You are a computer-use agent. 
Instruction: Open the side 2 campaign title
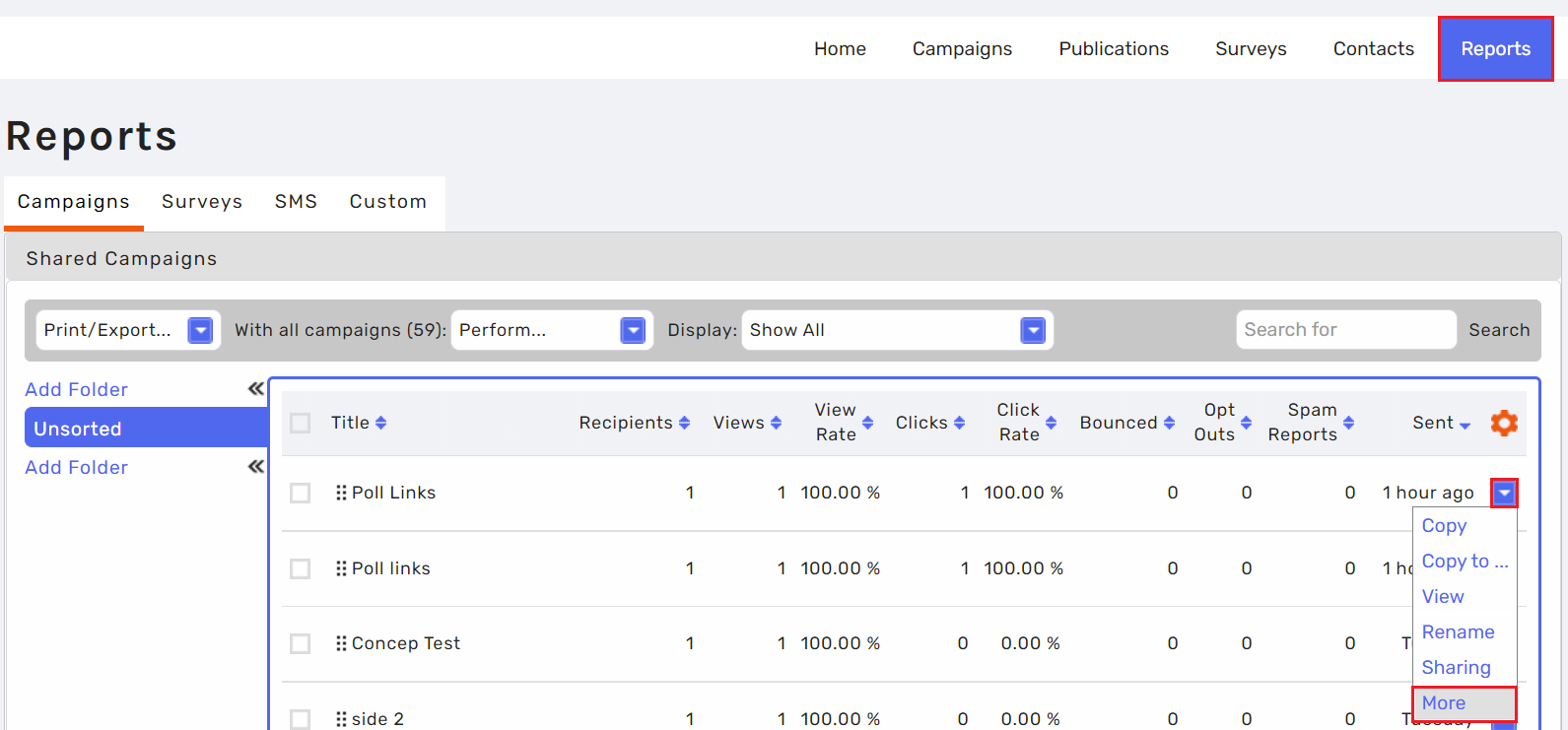(377, 719)
